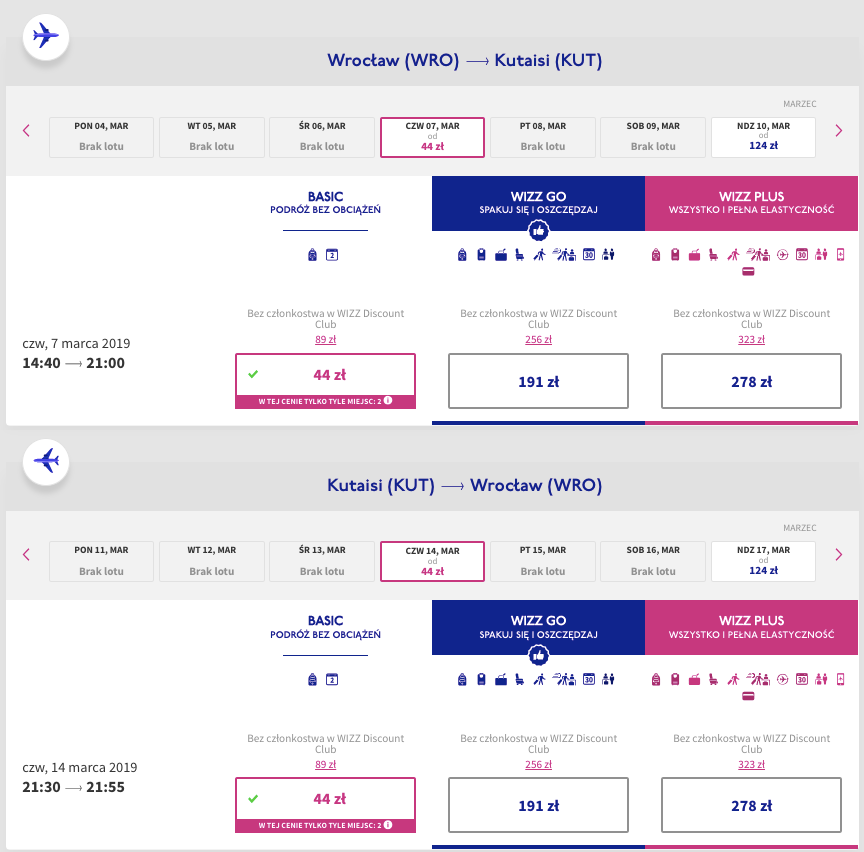864x852 pixels.
Task: Click outbound WIZZ GO checked suitcase icon
Action: (501, 255)
